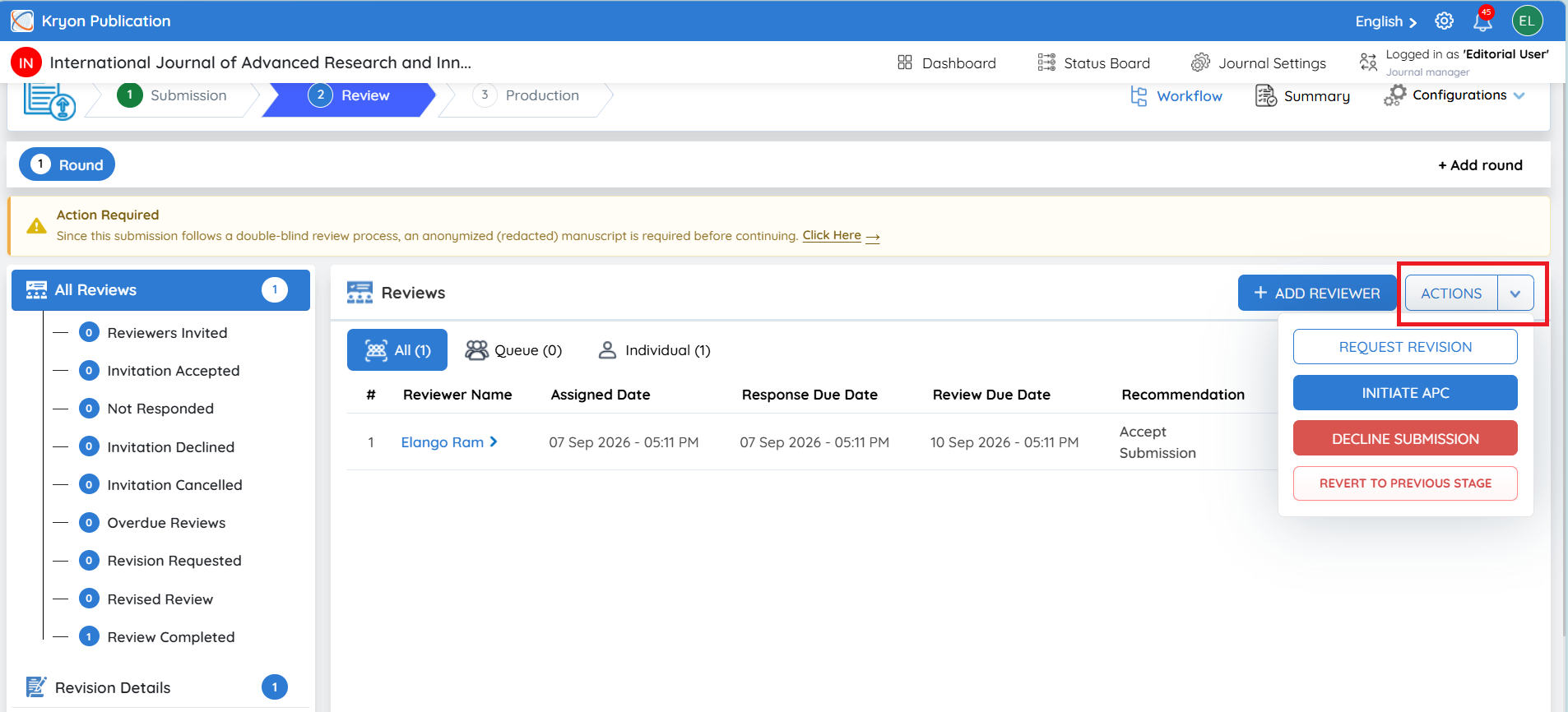Click the submission upload document icon
The width and height of the screenshot is (1568, 712).
(49, 100)
